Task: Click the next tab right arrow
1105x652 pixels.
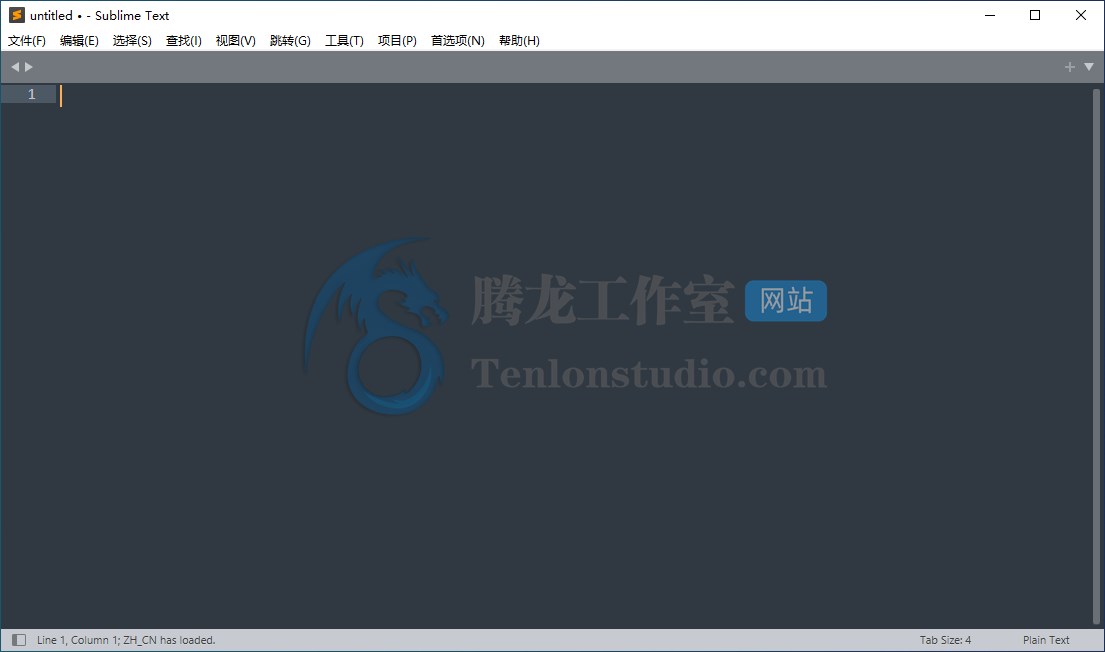Action: click(29, 67)
